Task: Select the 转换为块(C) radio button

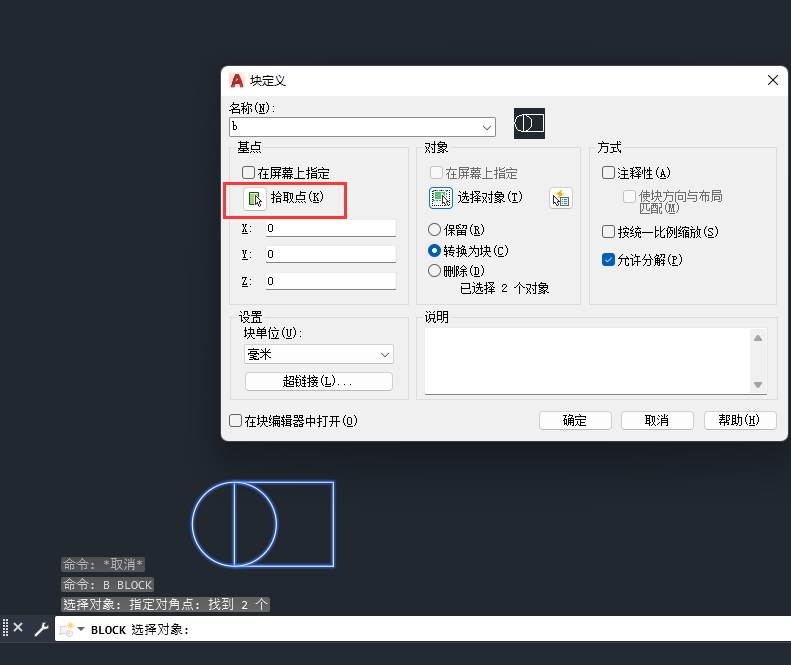Action: tap(434, 251)
